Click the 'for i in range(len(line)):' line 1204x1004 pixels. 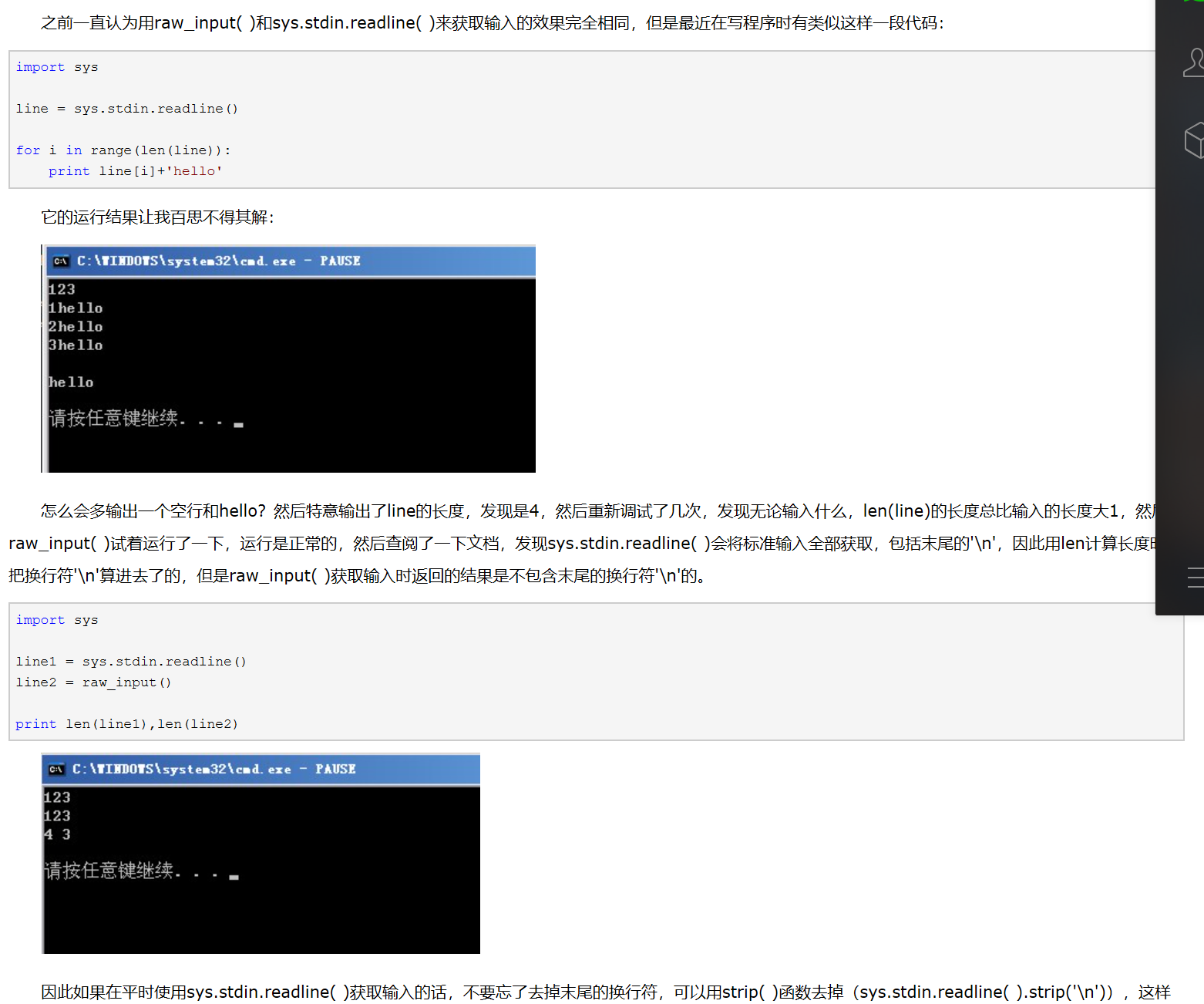[123, 150]
